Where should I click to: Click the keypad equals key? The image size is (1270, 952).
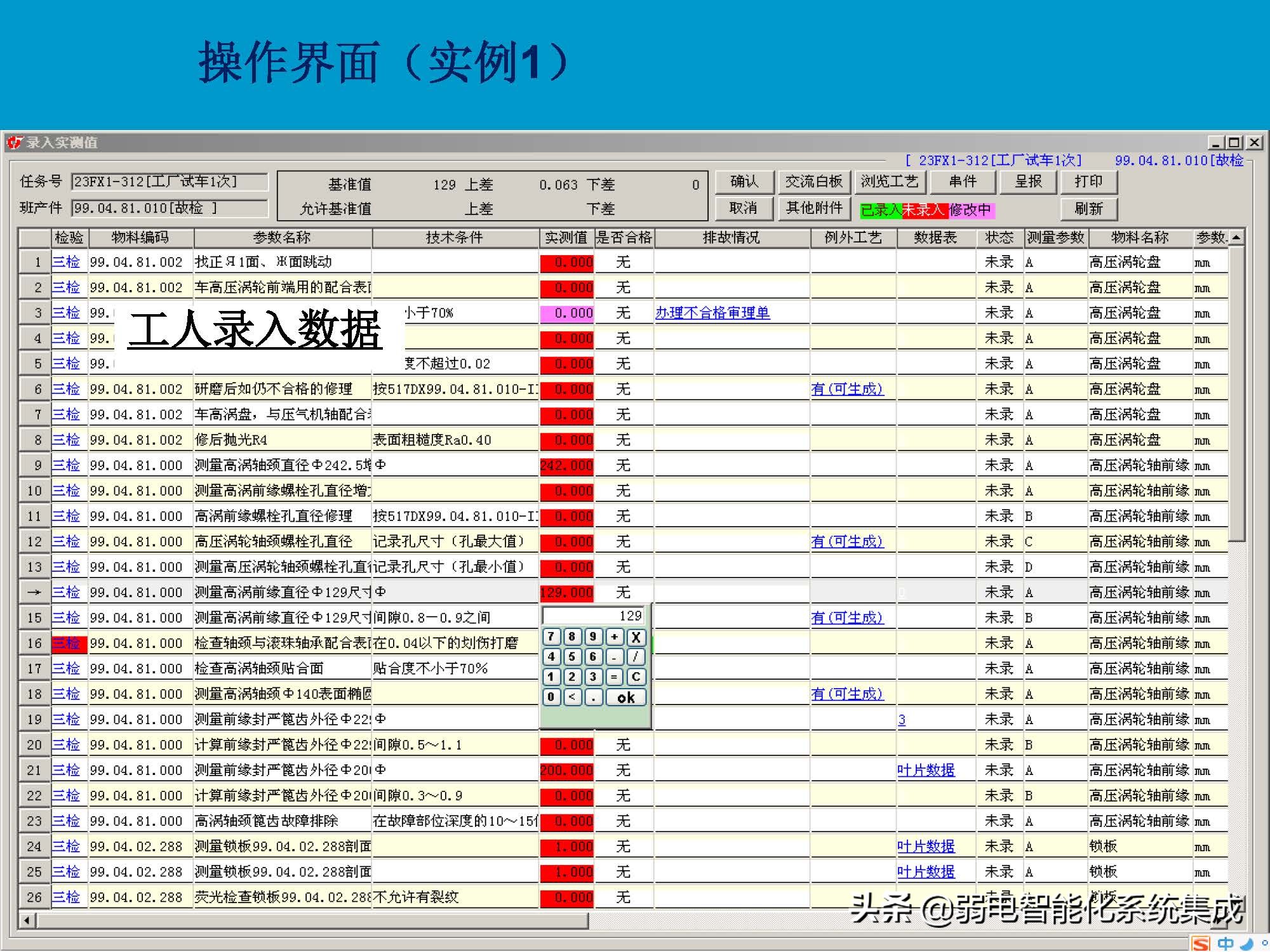pos(614,677)
